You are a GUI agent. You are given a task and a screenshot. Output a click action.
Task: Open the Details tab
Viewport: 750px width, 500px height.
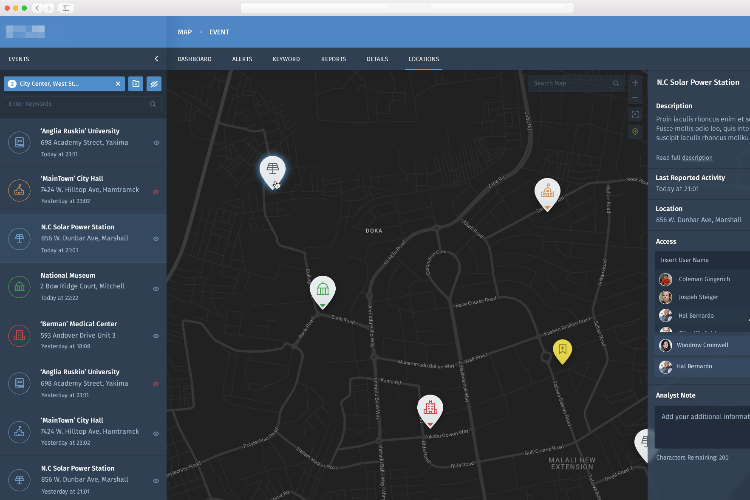coord(377,59)
